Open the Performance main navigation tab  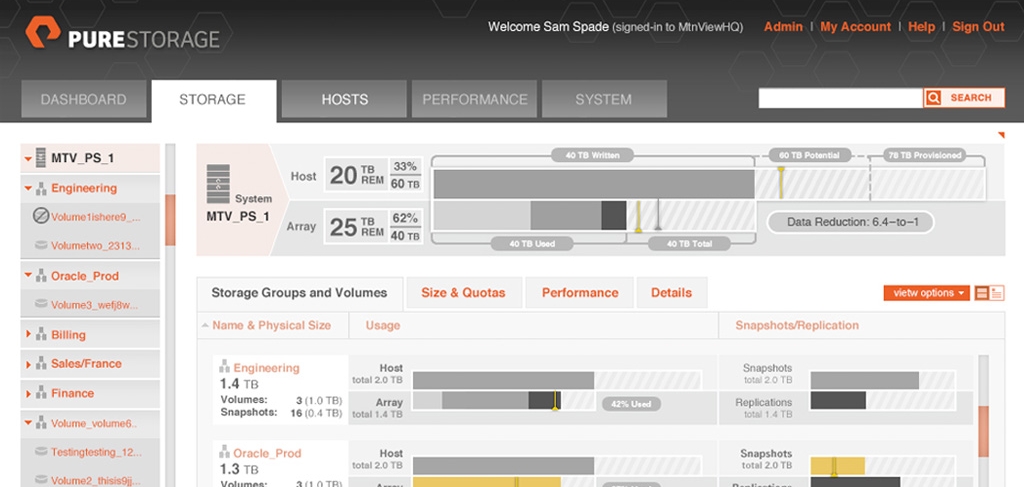(x=474, y=99)
